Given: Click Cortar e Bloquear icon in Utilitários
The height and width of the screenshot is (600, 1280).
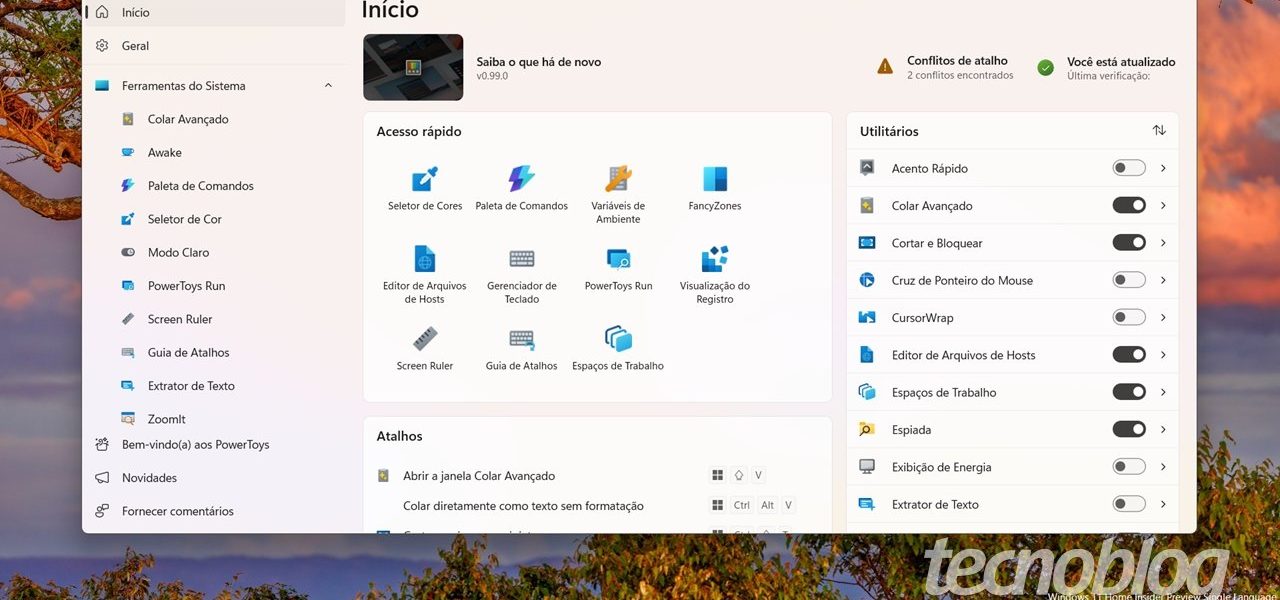Looking at the screenshot, I should [x=867, y=243].
